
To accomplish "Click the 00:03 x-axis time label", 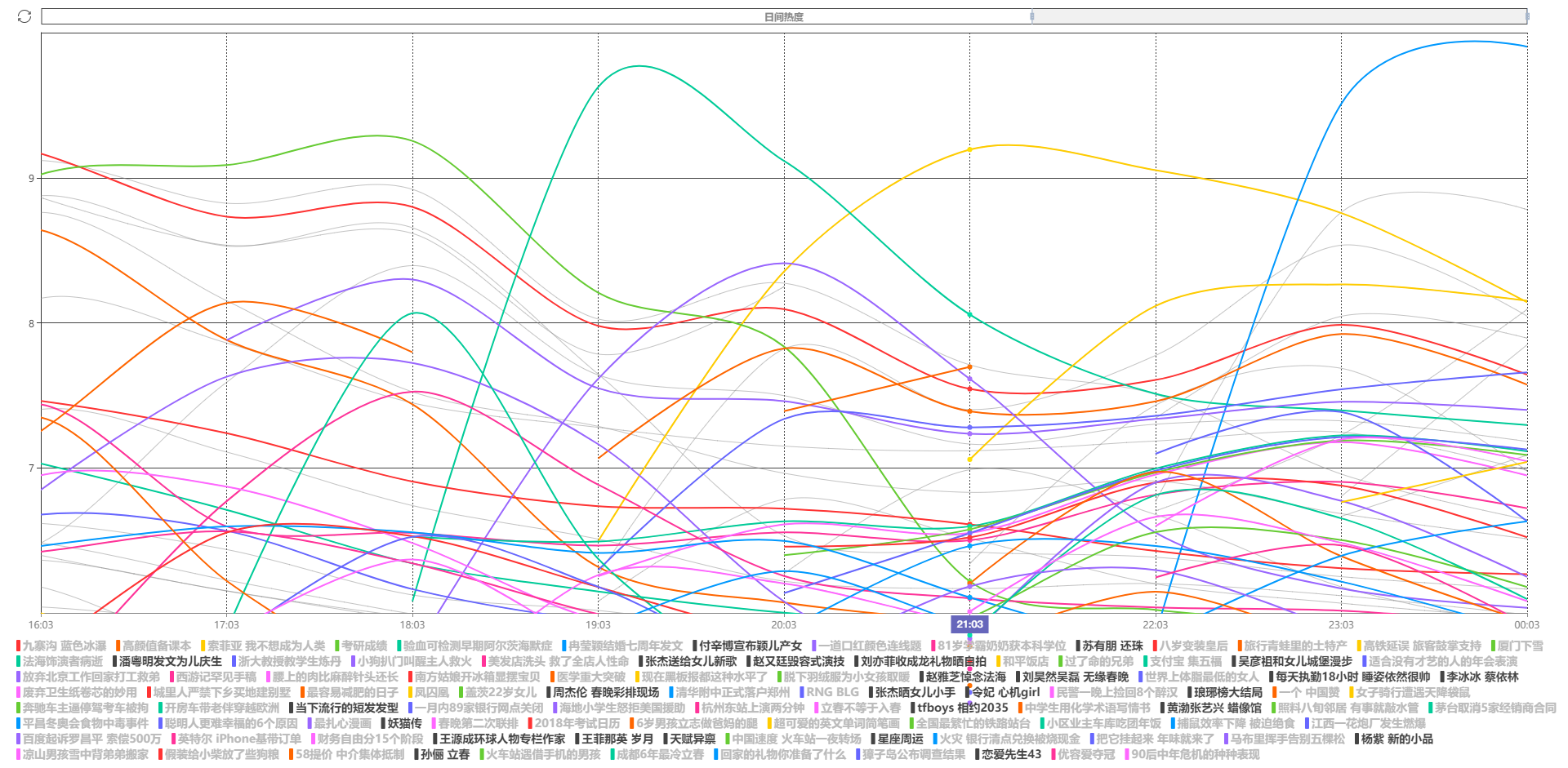I will (x=1526, y=625).
